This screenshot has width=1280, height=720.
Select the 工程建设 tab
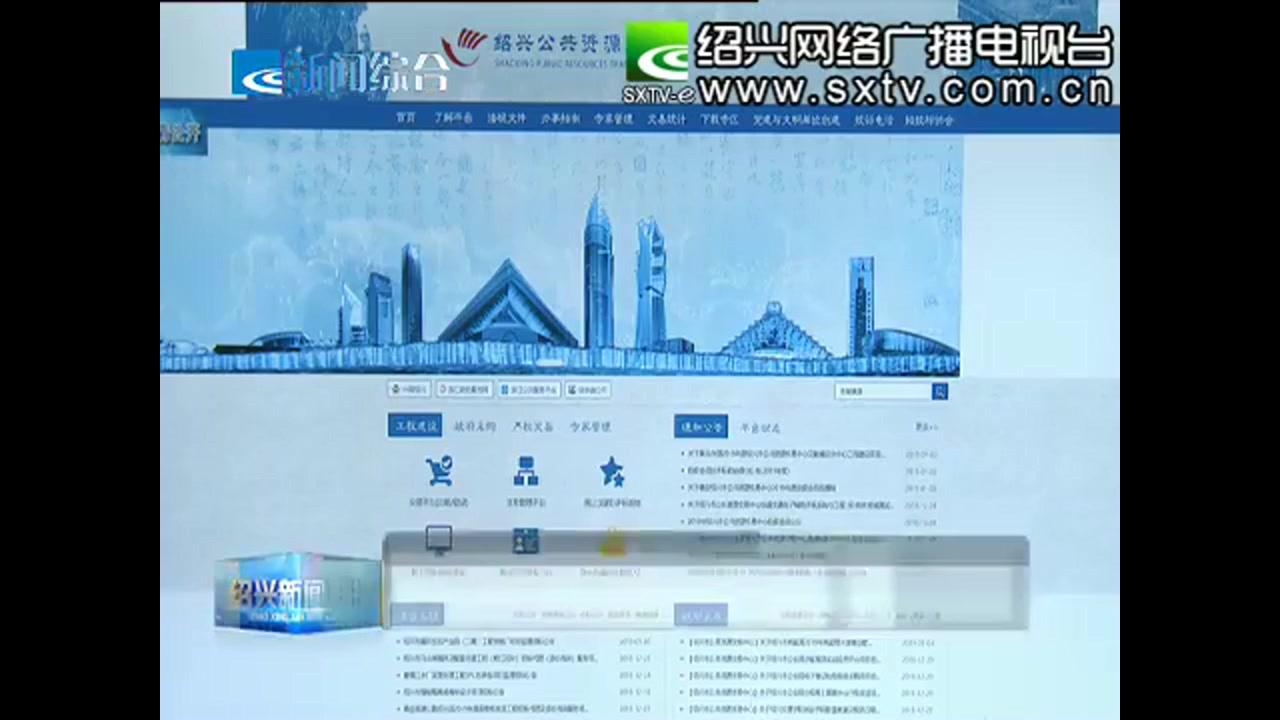click(414, 426)
